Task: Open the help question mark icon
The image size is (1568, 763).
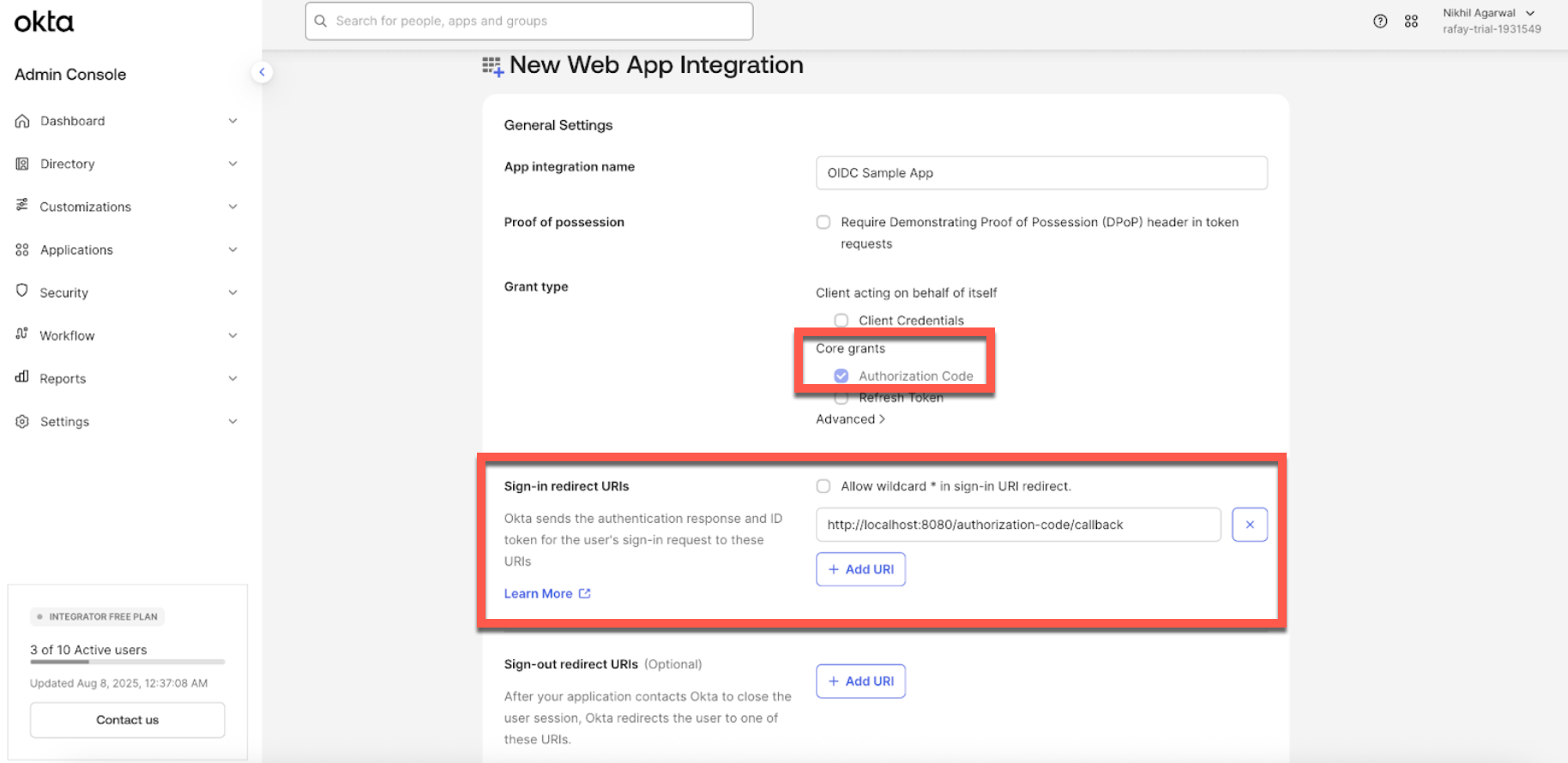Action: pos(1379,21)
